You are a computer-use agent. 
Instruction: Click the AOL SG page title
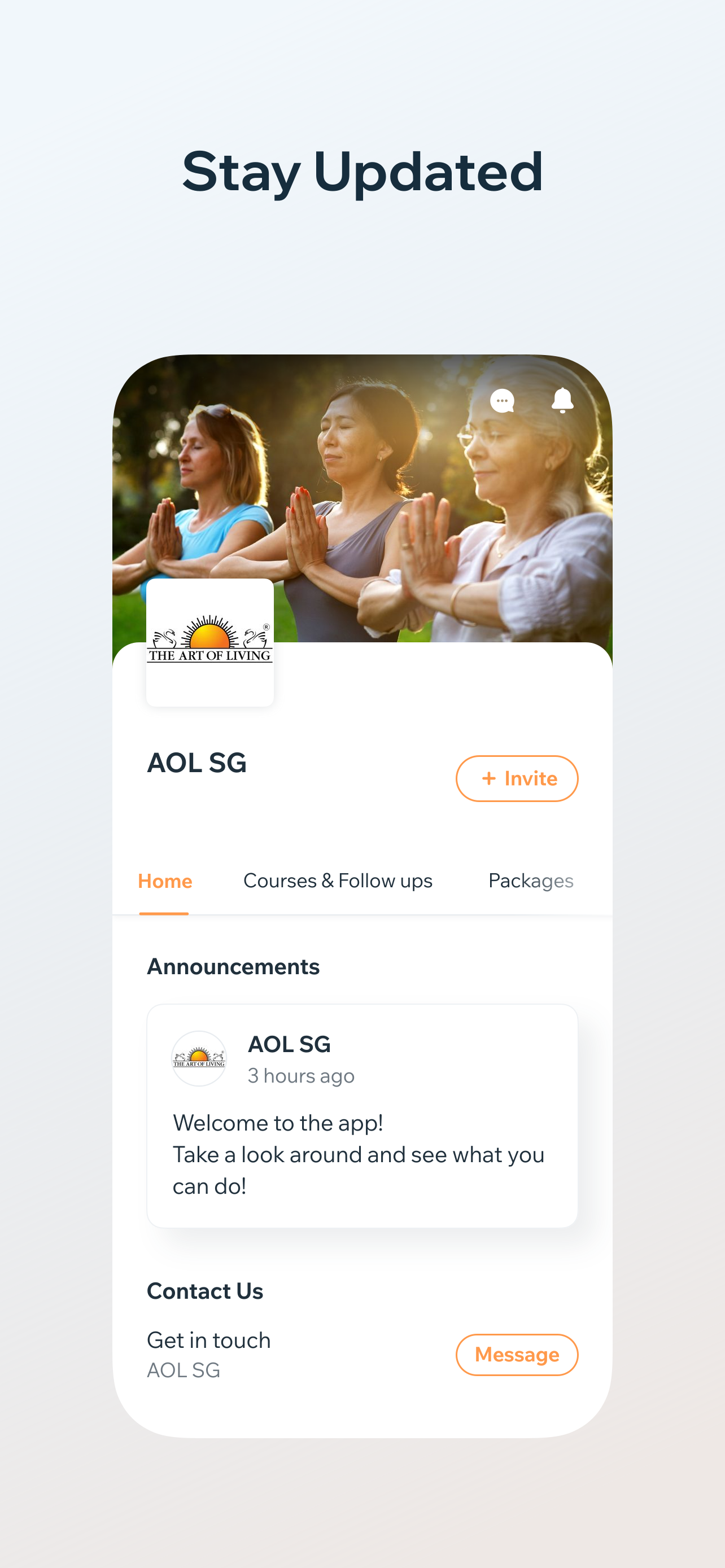tap(196, 763)
